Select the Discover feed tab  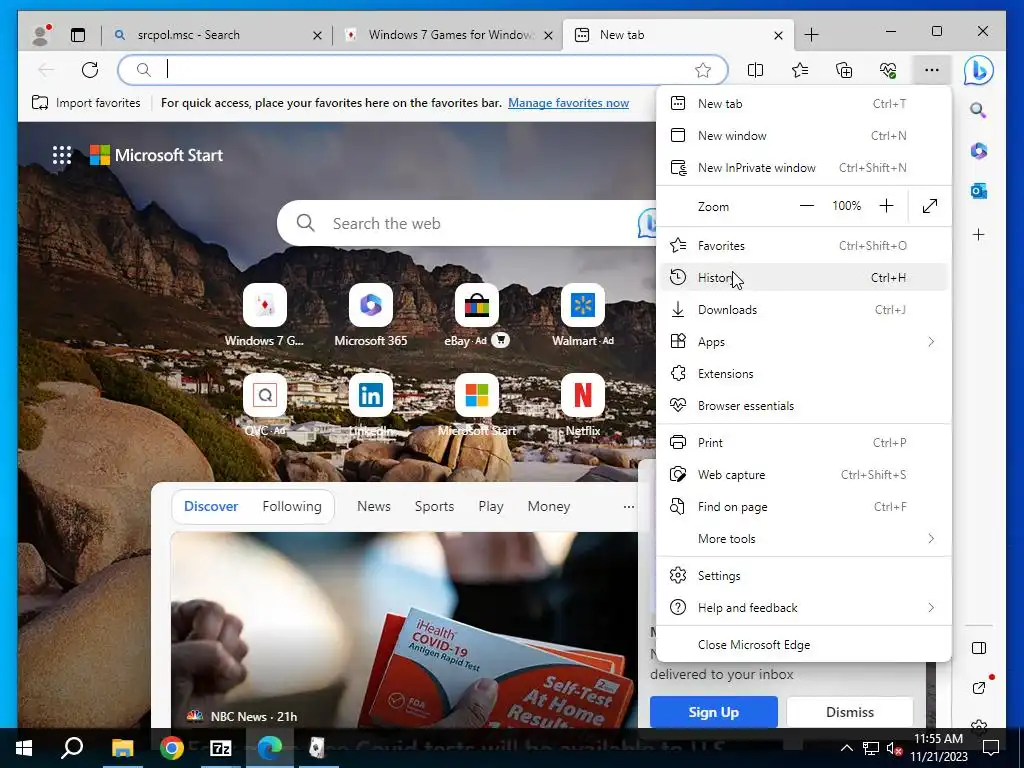(x=211, y=506)
